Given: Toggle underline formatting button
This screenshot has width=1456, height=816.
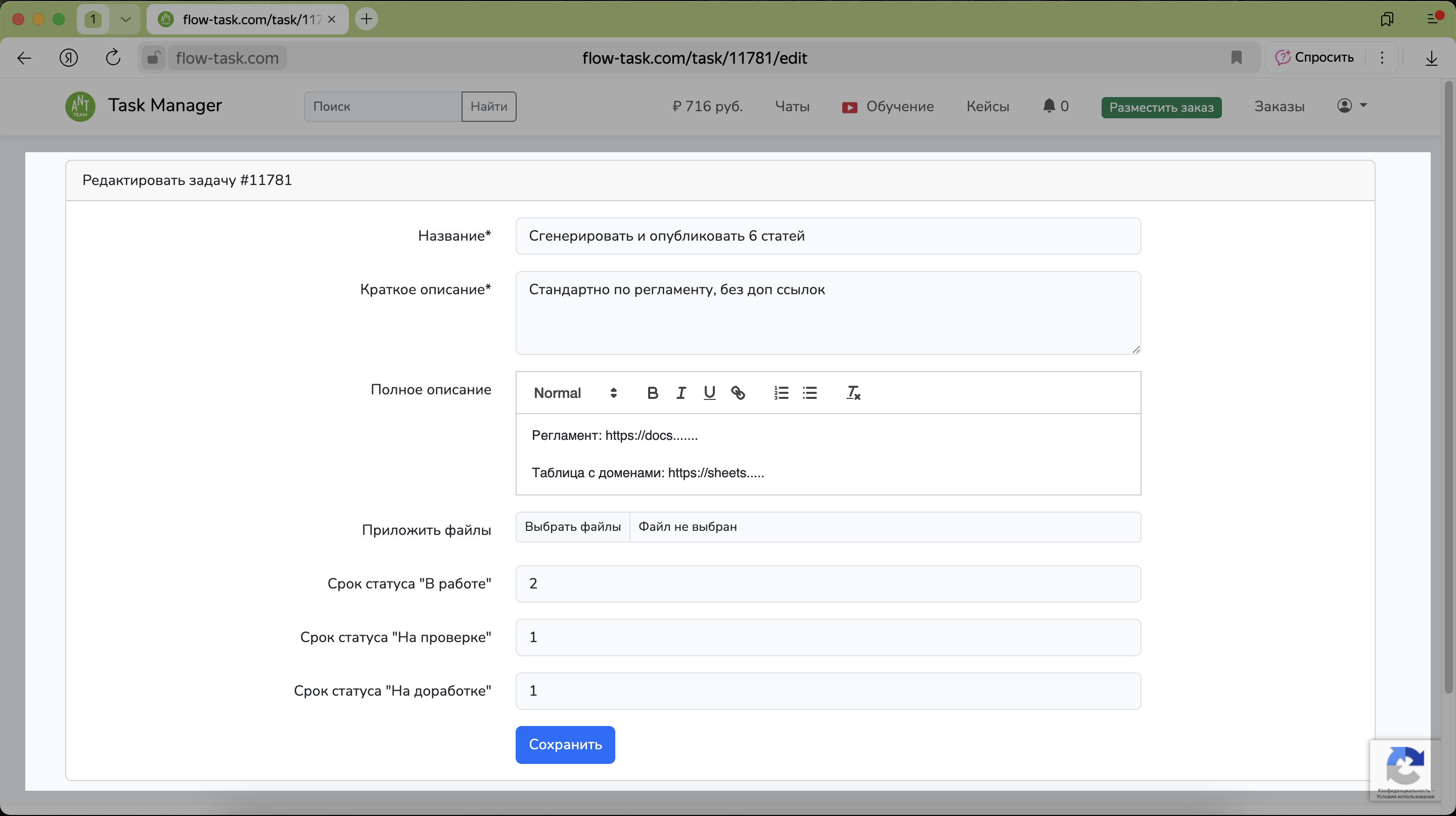Looking at the screenshot, I should 709,393.
